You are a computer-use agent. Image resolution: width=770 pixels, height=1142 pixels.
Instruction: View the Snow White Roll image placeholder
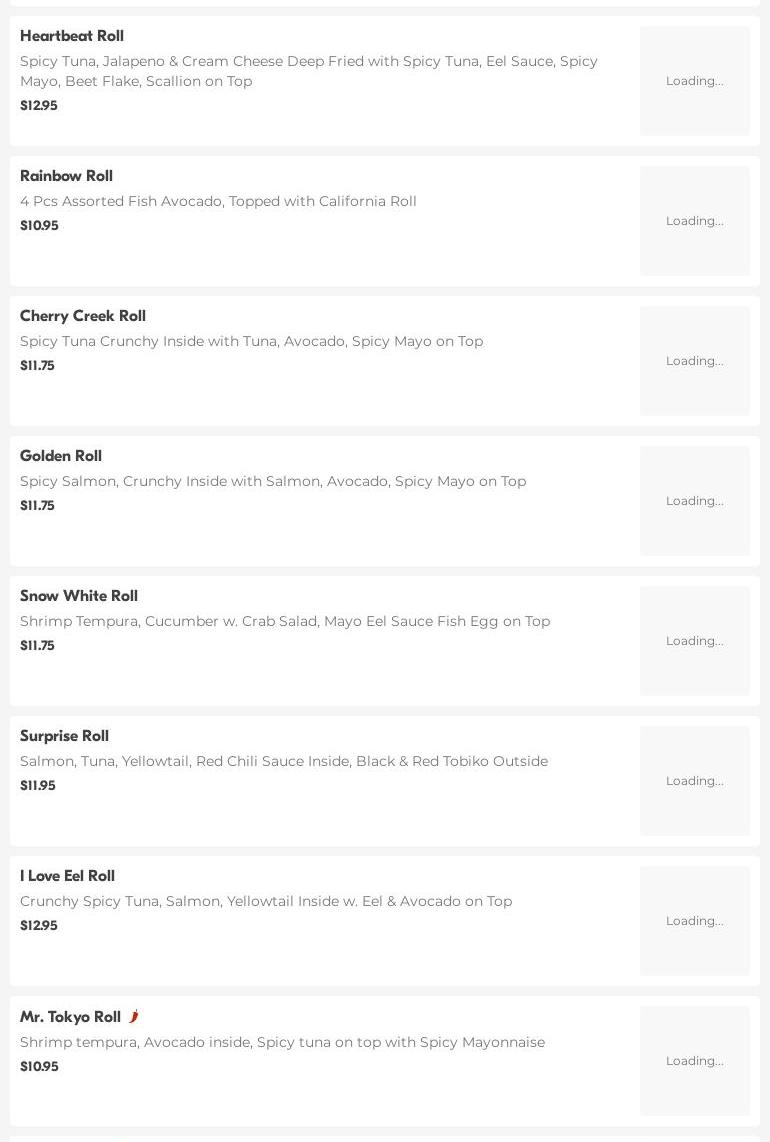click(694, 641)
